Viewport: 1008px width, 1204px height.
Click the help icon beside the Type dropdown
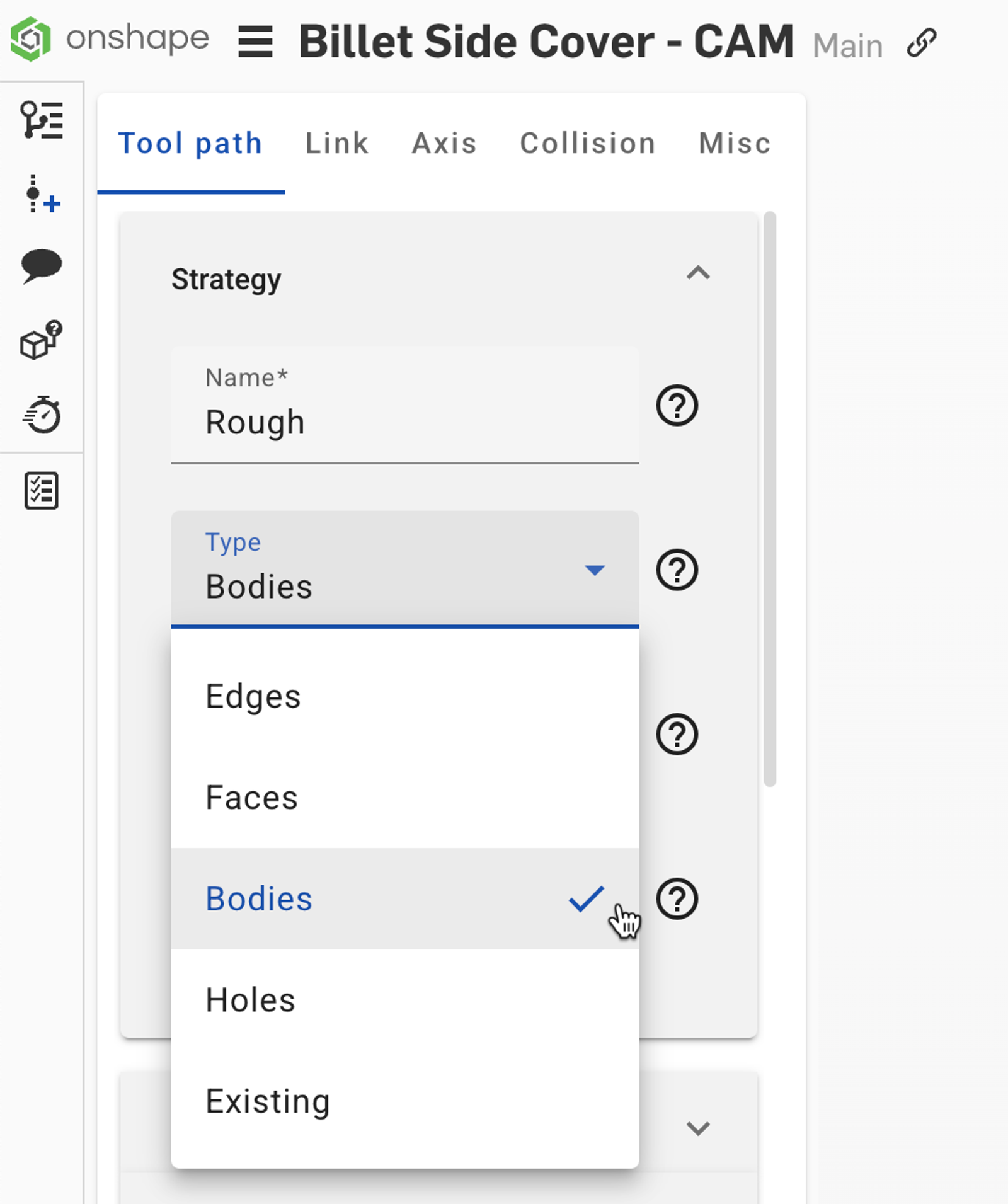[678, 570]
